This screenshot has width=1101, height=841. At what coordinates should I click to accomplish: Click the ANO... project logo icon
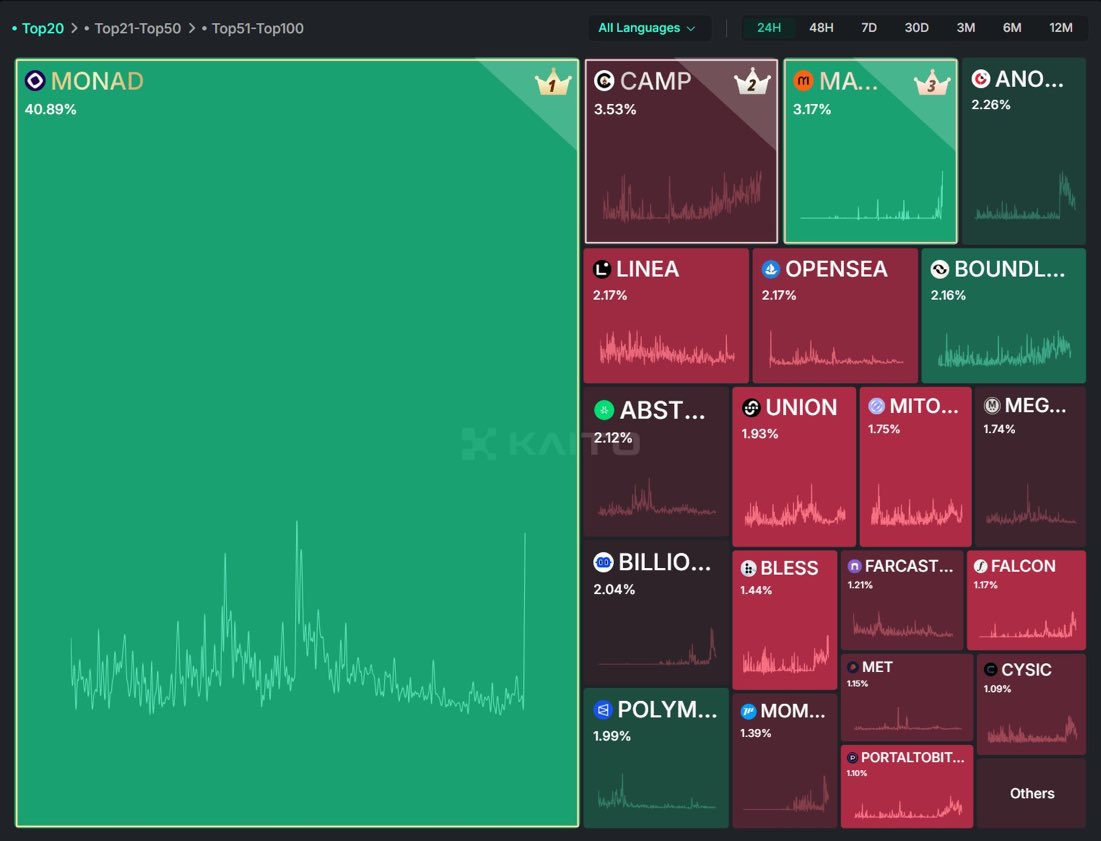coord(981,79)
